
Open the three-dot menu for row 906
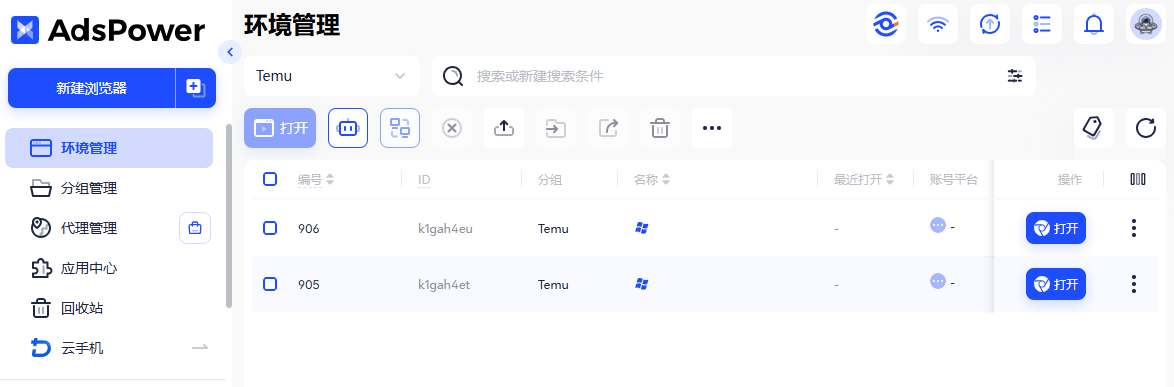pyautogui.click(x=1134, y=228)
